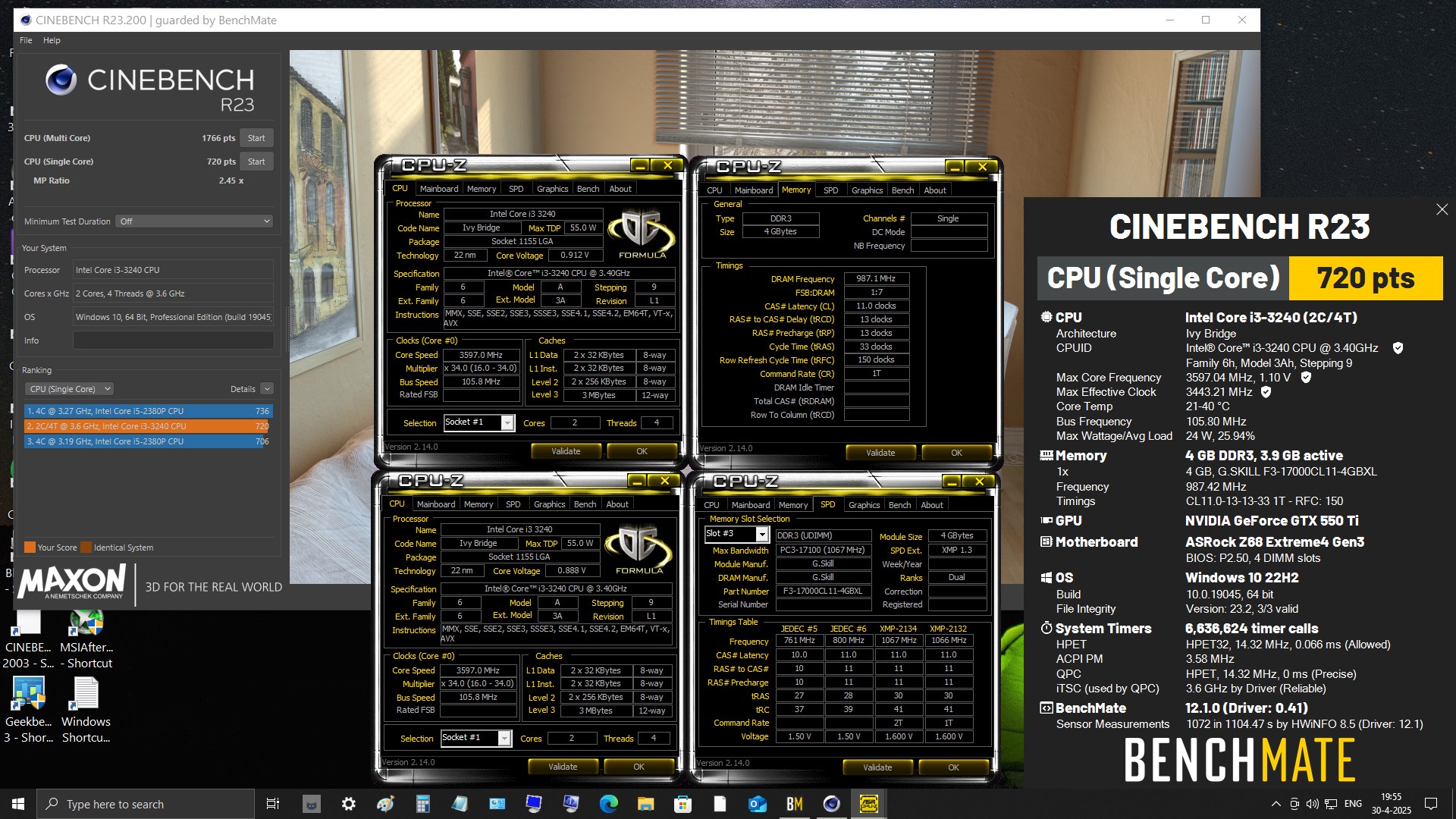Open Graphics tab in top-right CPU-Z
The height and width of the screenshot is (819, 1456).
point(867,190)
